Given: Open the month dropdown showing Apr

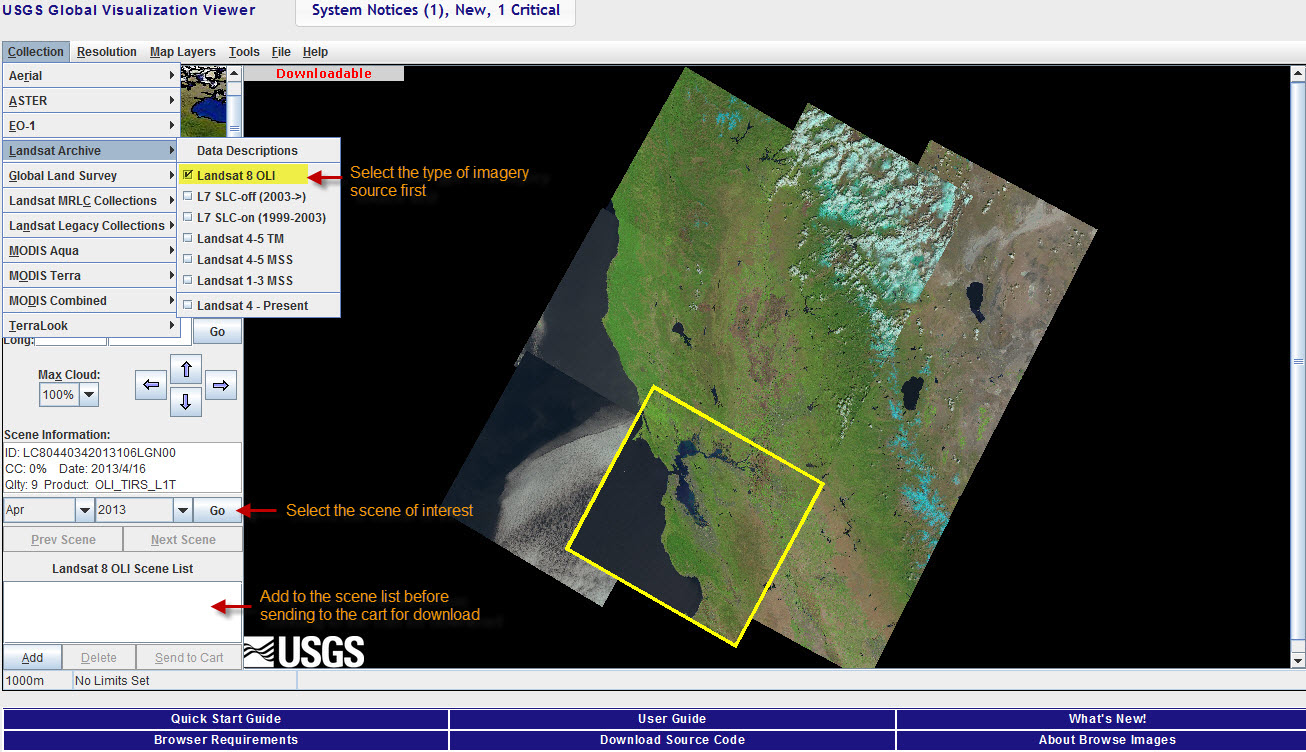Looking at the screenshot, I should (84, 510).
